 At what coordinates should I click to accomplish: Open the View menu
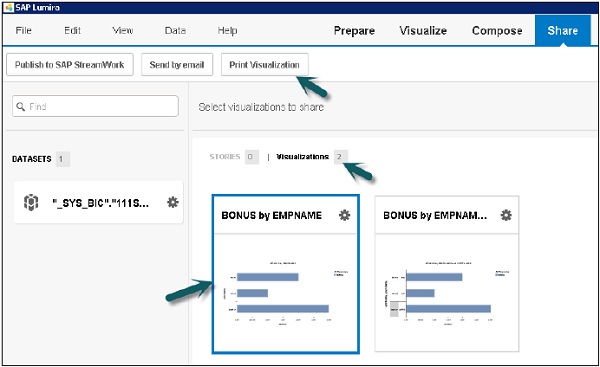click(122, 30)
